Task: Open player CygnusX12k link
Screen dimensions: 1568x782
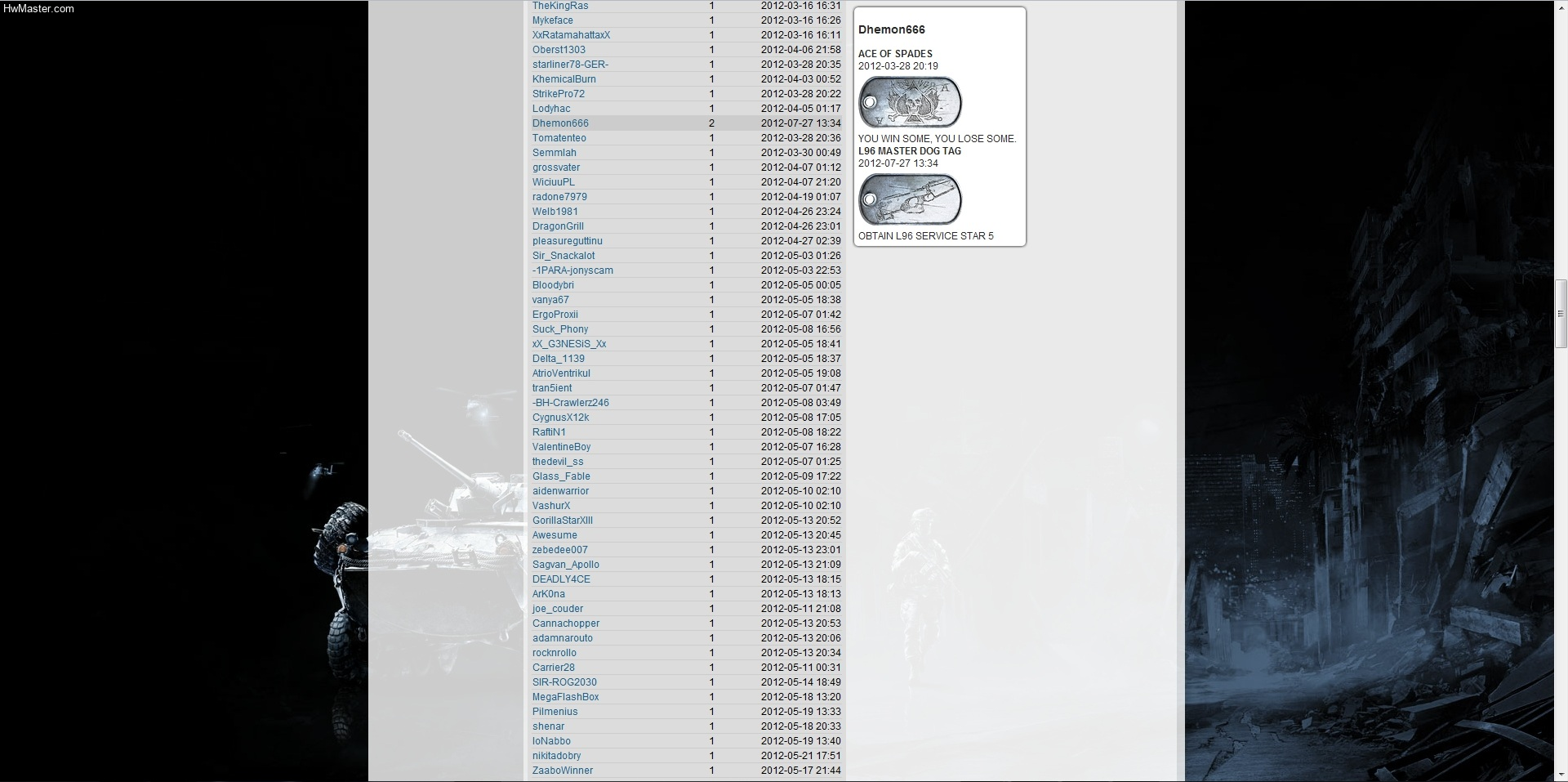Action: coord(560,418)
